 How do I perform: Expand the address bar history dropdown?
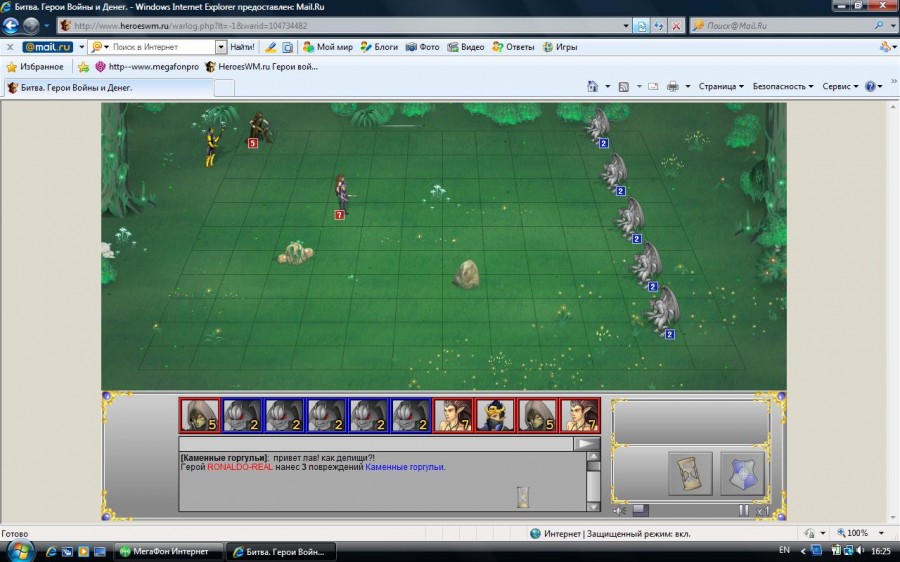[x=626, y=26]
